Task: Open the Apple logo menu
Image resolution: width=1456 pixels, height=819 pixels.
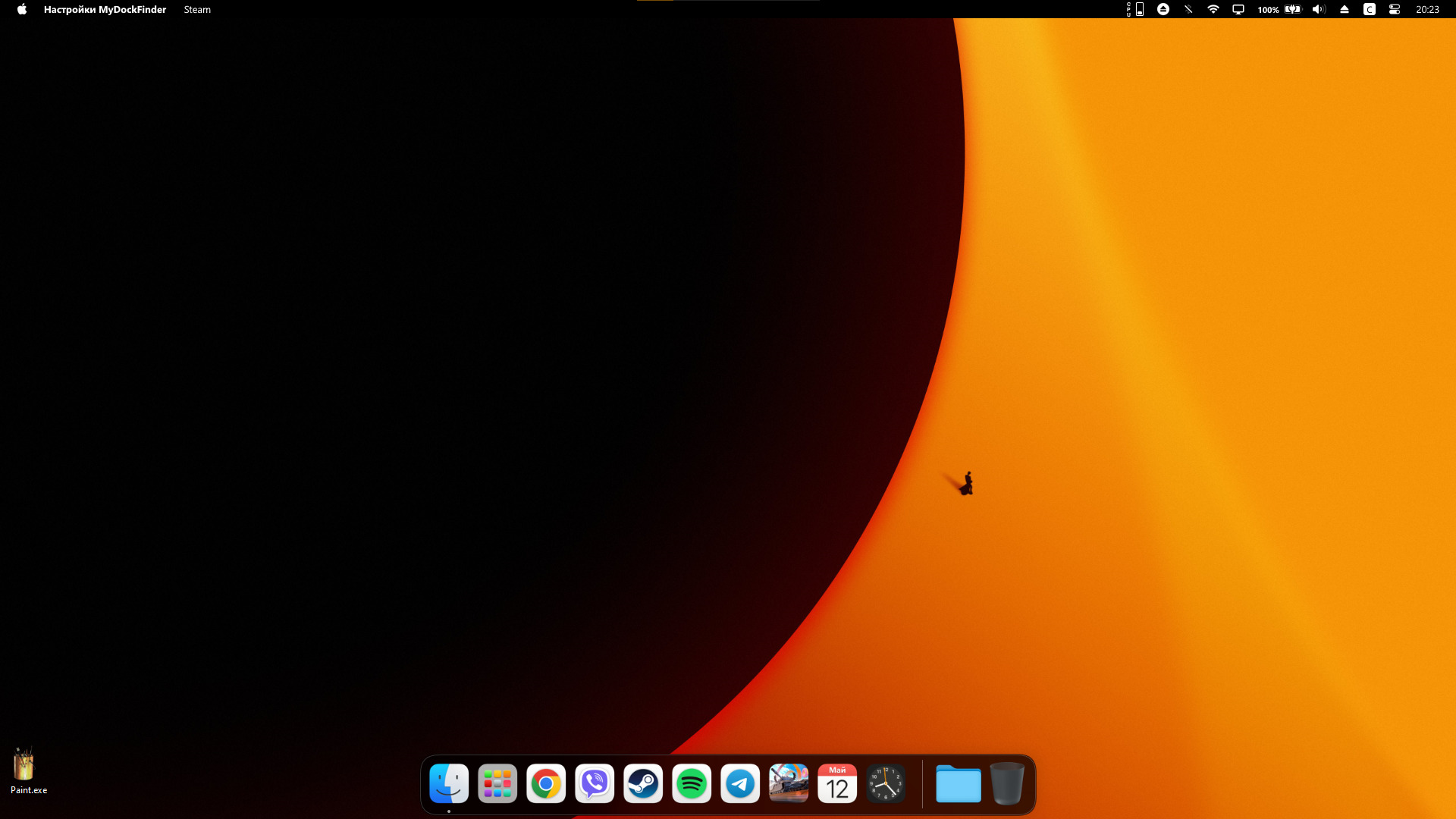Action: pos(22,9)
